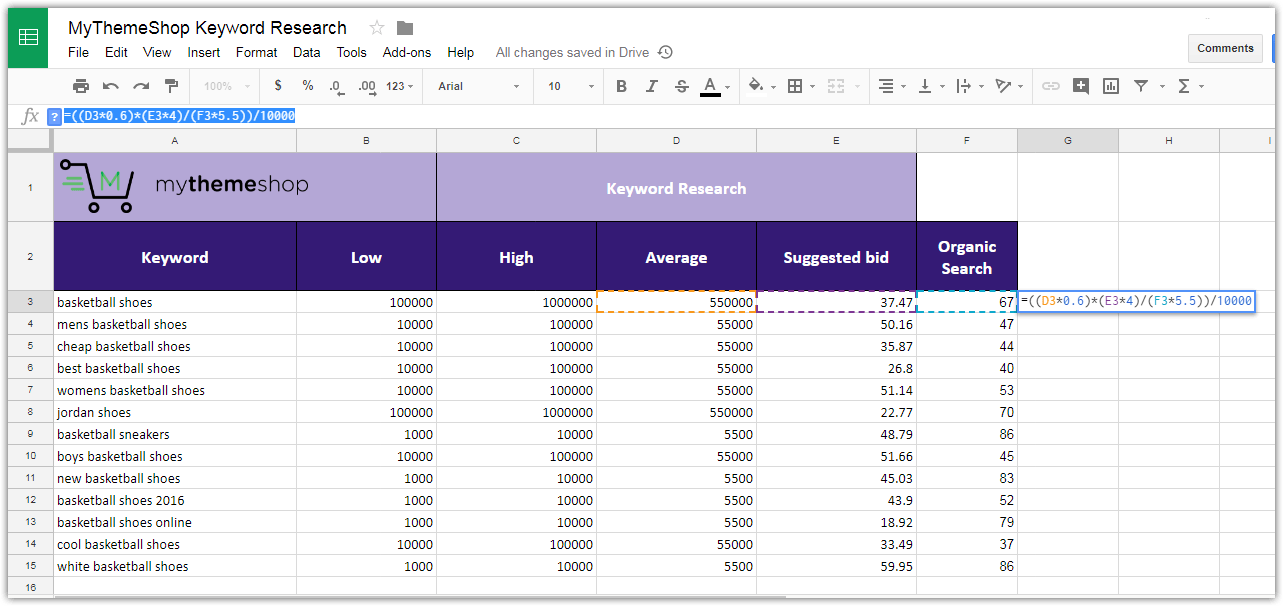Click the 'Organic Search' header cell

coord(967,257)
